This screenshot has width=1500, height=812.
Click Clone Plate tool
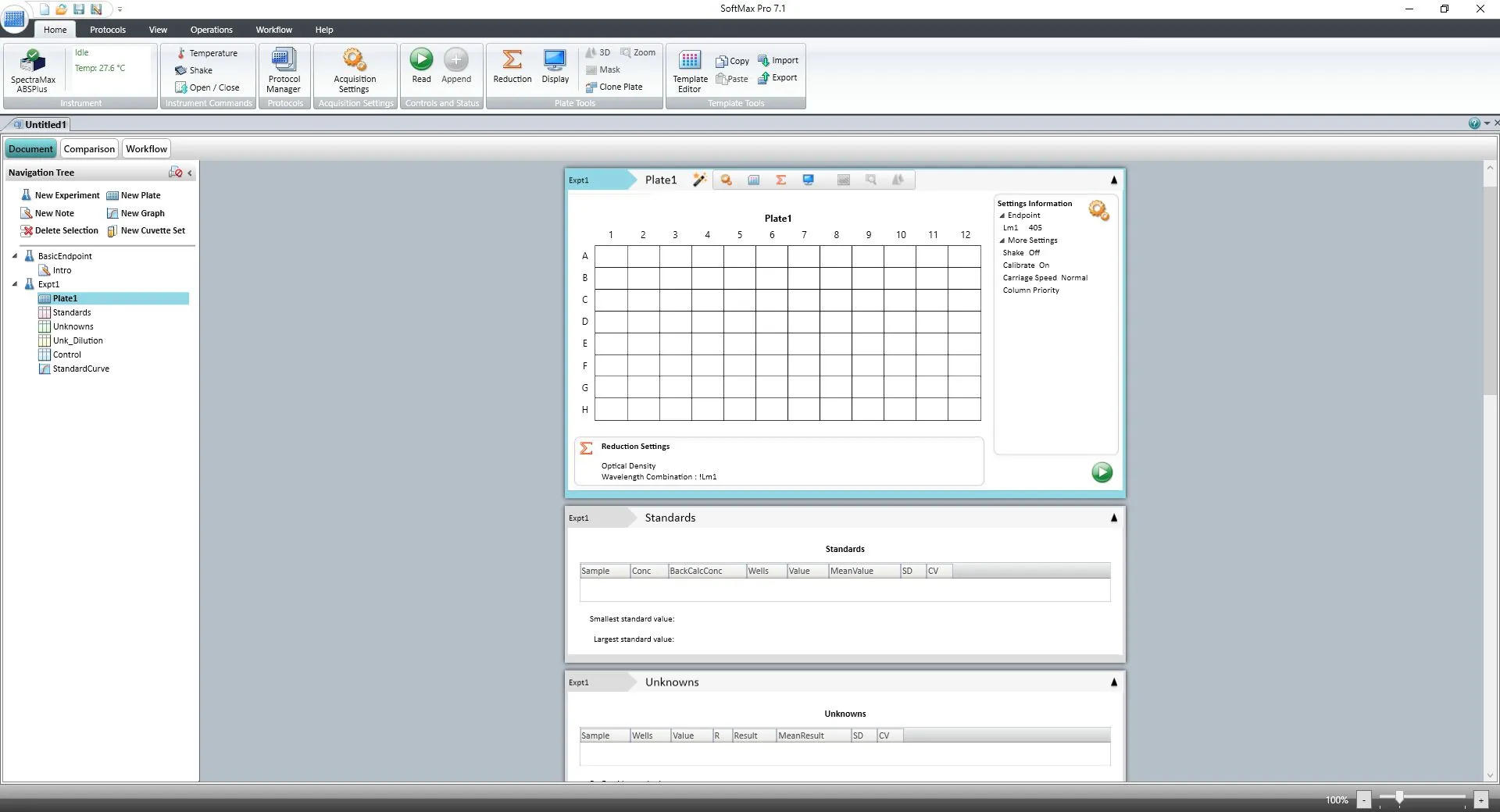point(614,87)
